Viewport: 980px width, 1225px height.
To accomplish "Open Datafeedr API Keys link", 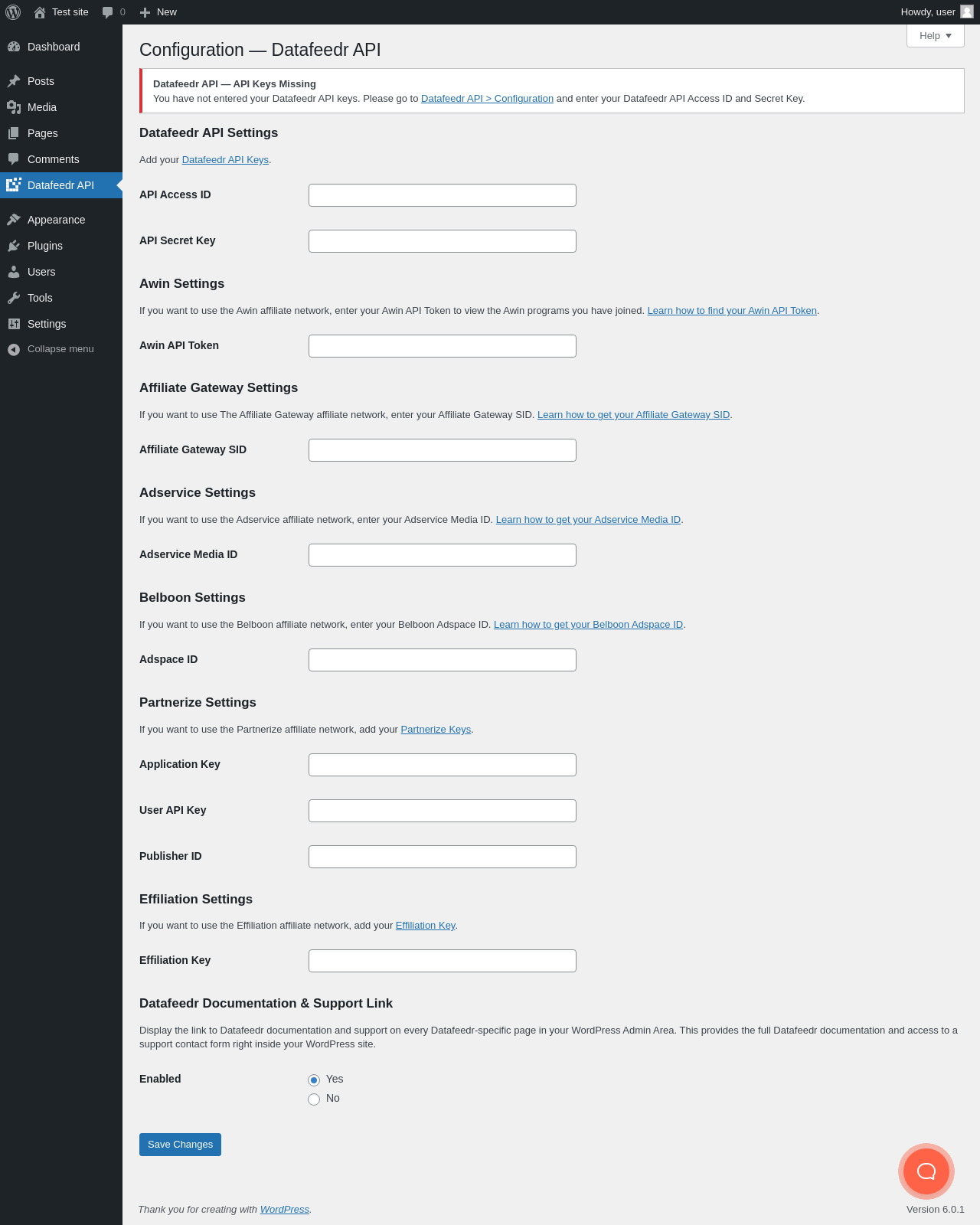I will coord(225,160).
